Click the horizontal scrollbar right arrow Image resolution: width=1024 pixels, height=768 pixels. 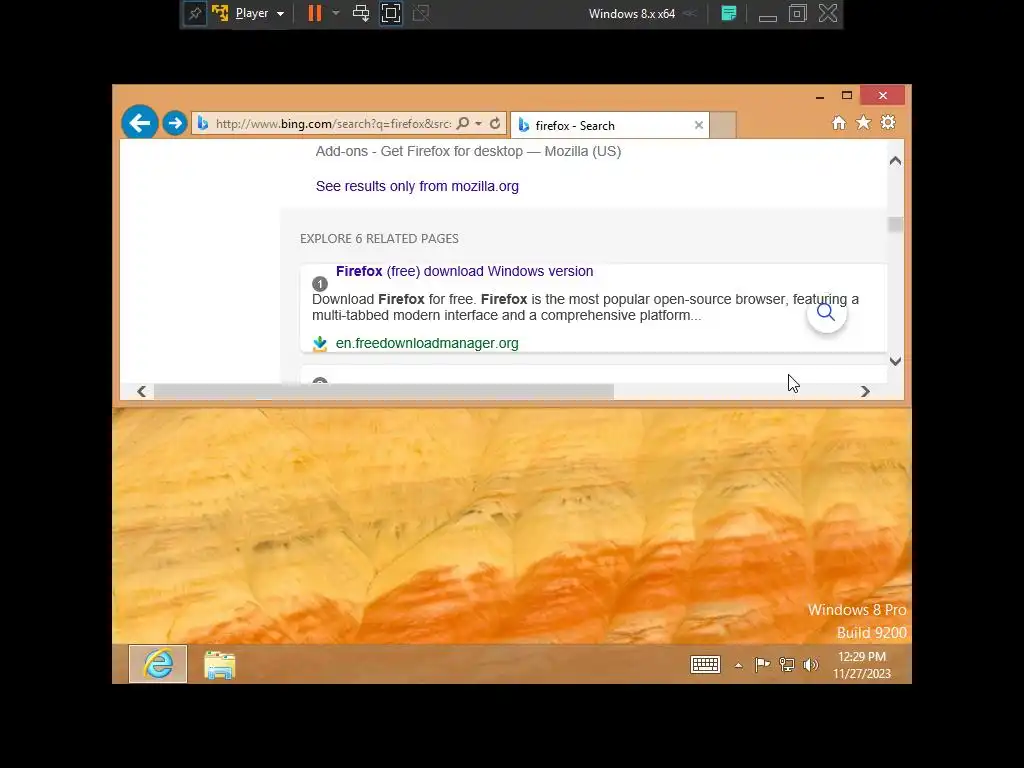point(865,391)
